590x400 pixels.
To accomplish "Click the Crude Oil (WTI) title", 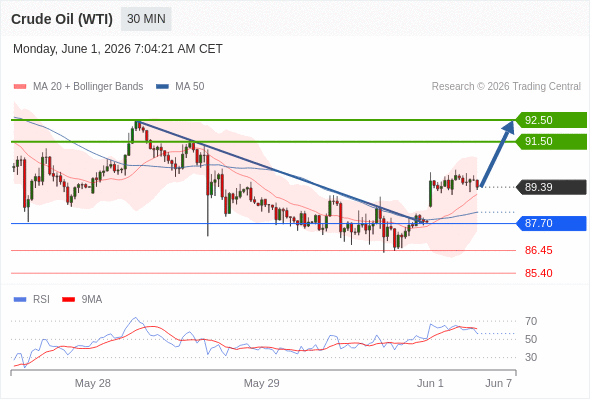I will [62, 19].
